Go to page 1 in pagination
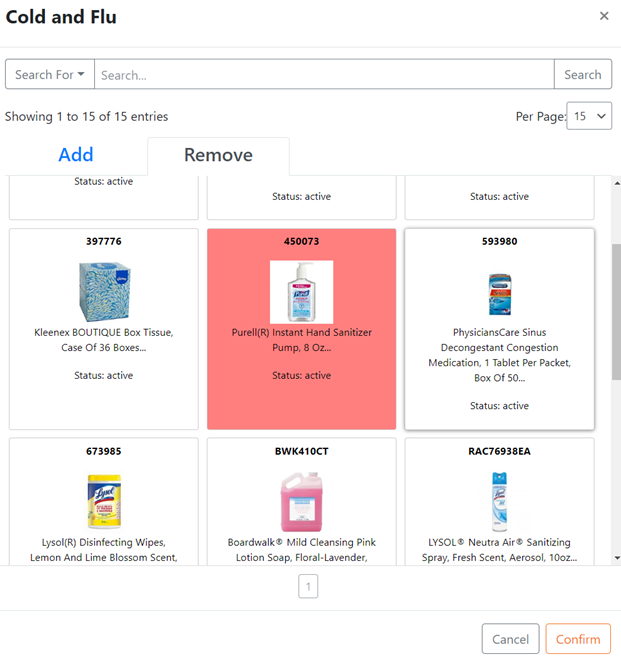The image size is (621, 660). (308, 586)
